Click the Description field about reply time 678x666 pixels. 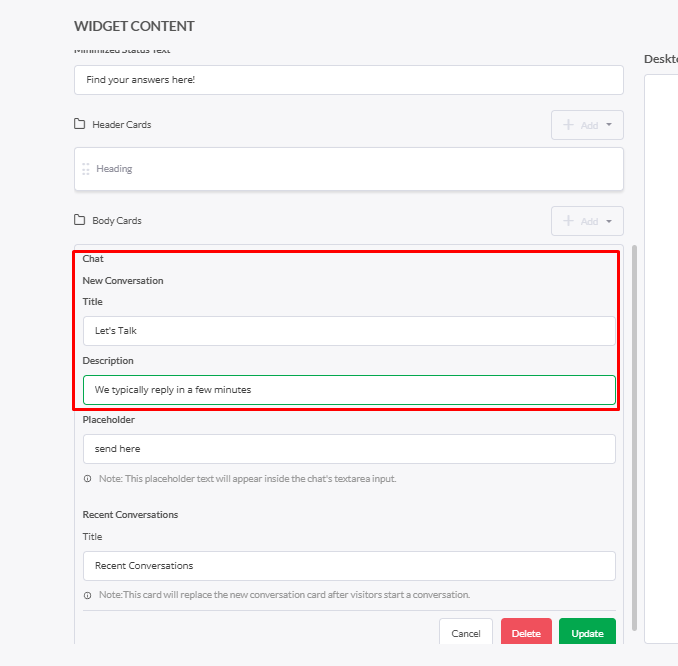click(x=349, y=390)
